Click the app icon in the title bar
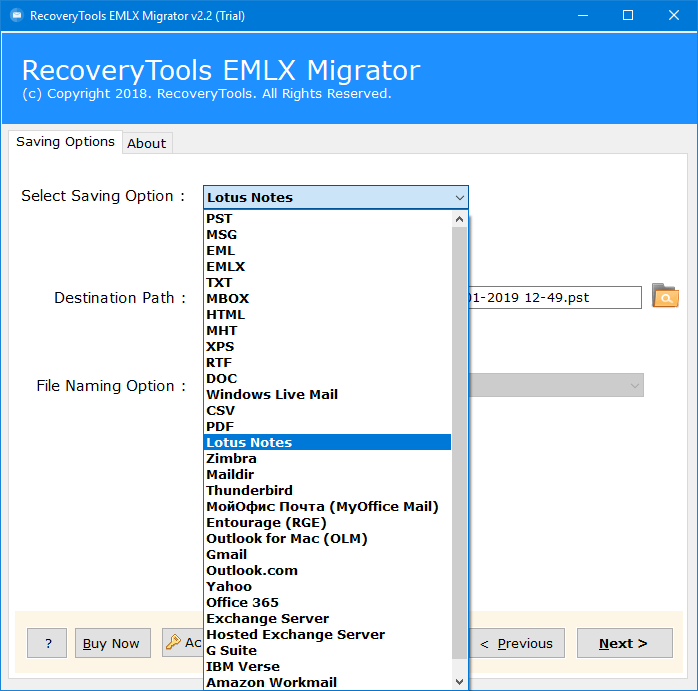Screen dimensions: 698x691 (x=16, y=16)
